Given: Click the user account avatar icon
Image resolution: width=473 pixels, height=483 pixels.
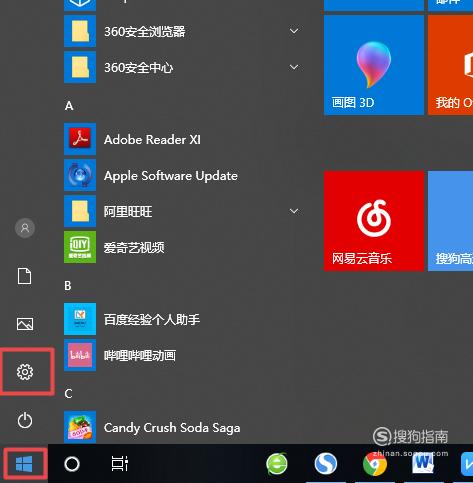Looking at the screenshot, I should coord(25,228).
